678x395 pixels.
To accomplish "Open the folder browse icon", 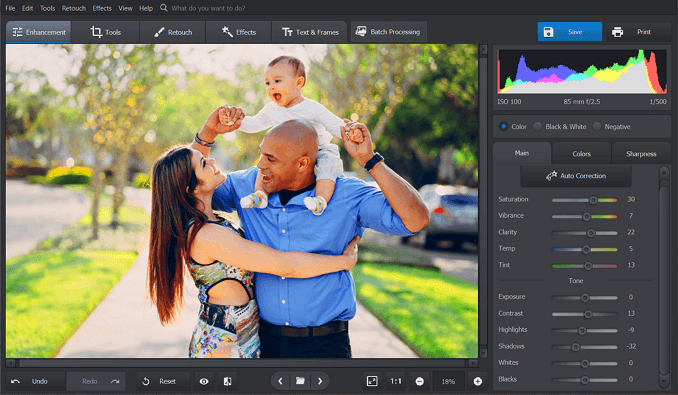I will (300, 381).
